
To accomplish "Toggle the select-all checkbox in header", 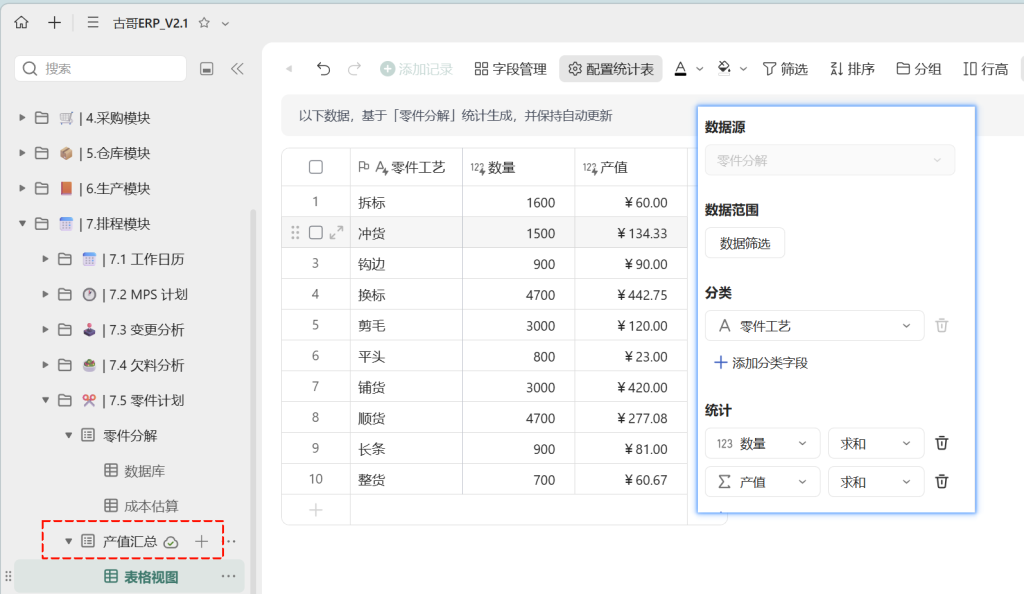I will pyautogui.click(x=315, y=167).
